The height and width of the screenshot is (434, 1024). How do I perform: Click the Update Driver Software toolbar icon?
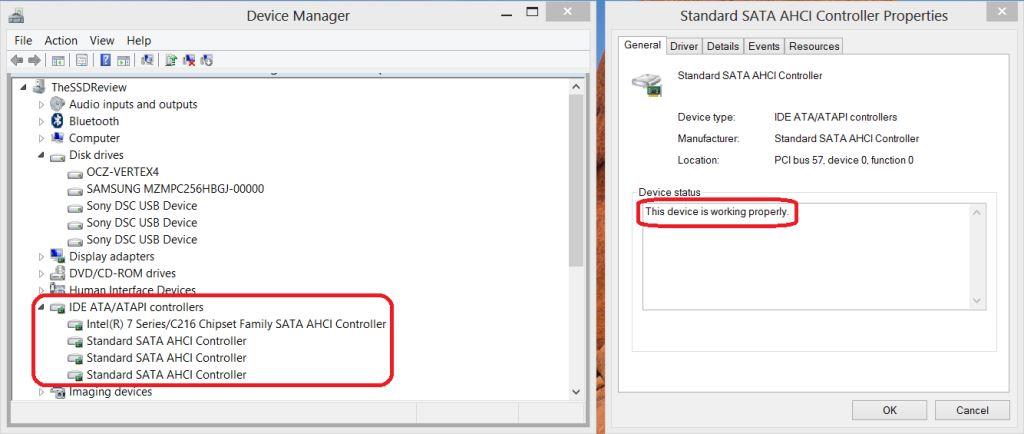170,60
